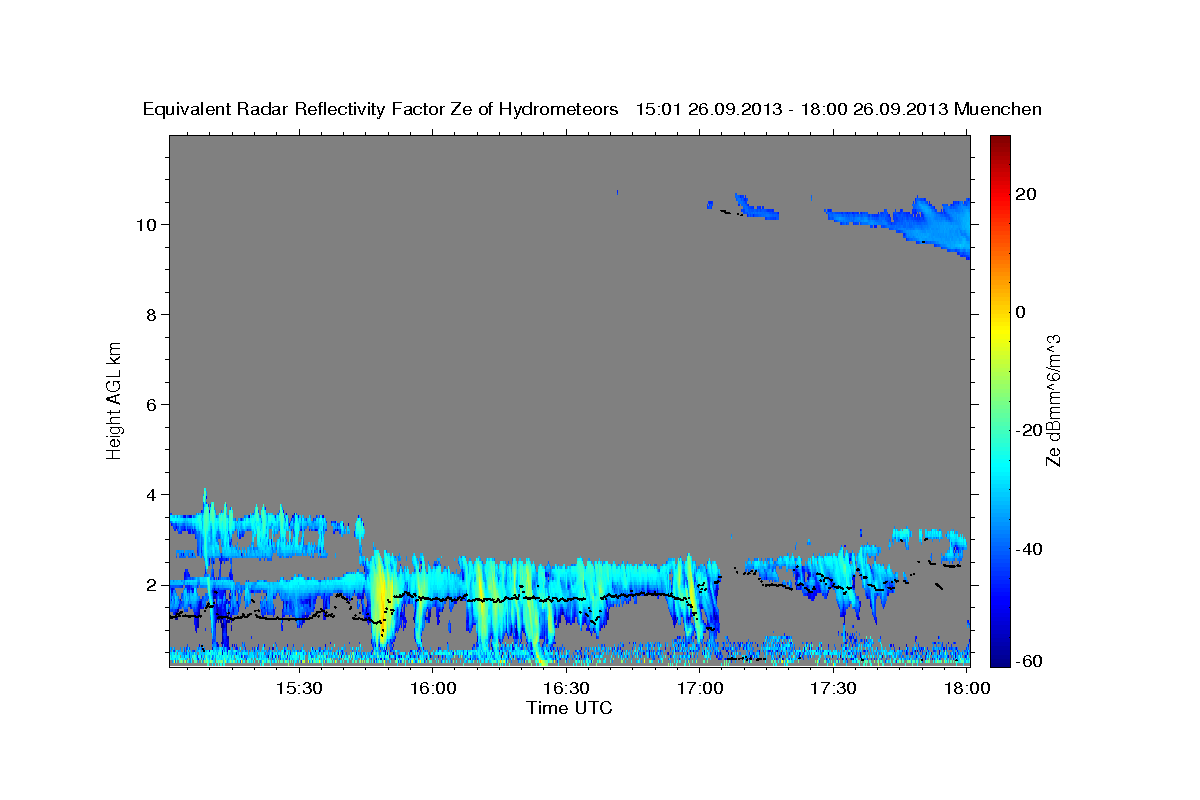Click the '16:30' time tick label
1200x800 pixels.
coord(566,688)
